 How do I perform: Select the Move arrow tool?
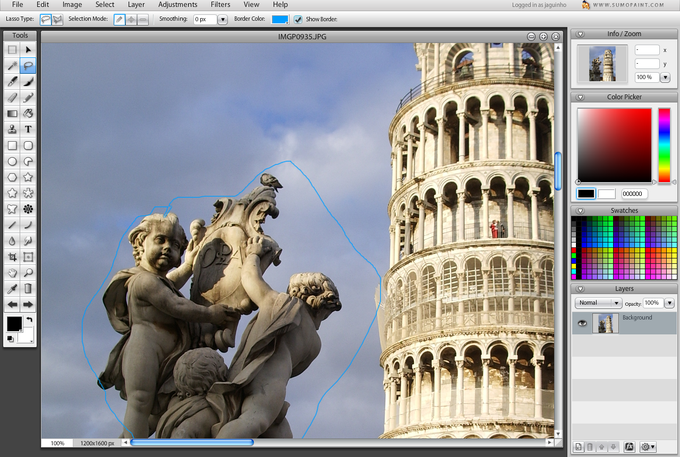[28, 49]
